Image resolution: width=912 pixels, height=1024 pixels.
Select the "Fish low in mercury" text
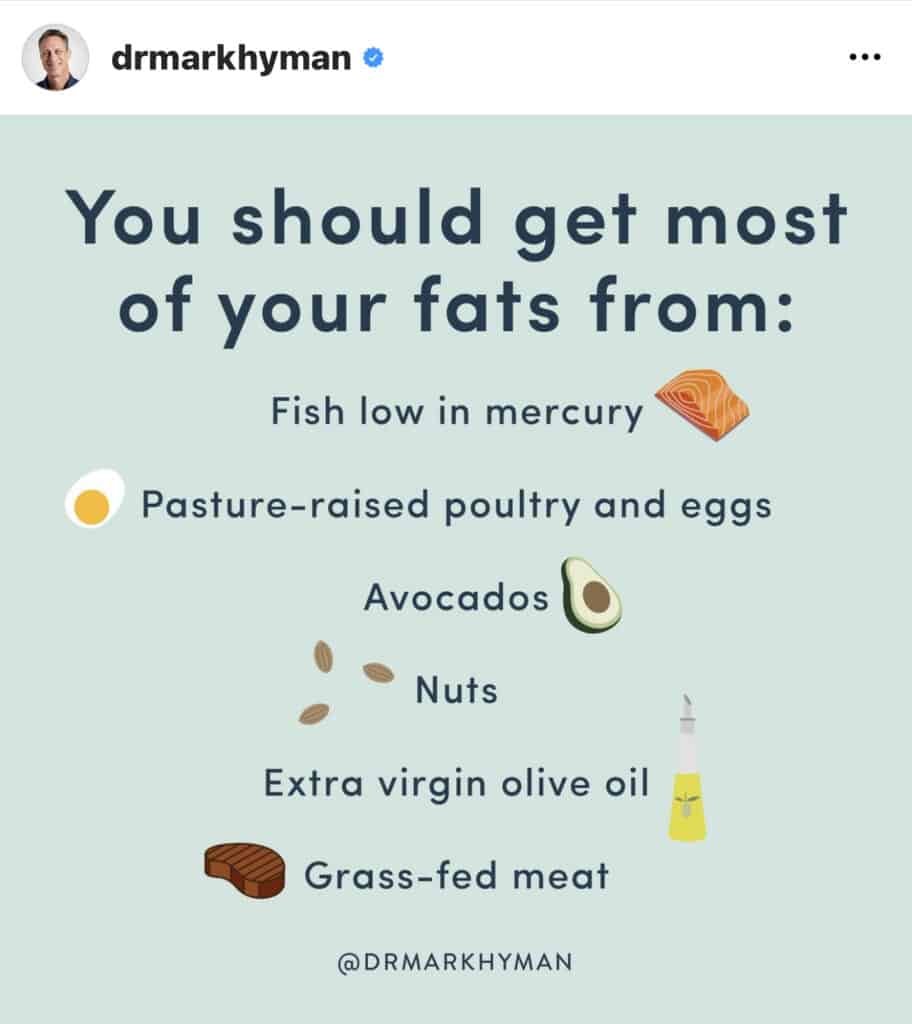click(x=457, y=412)
